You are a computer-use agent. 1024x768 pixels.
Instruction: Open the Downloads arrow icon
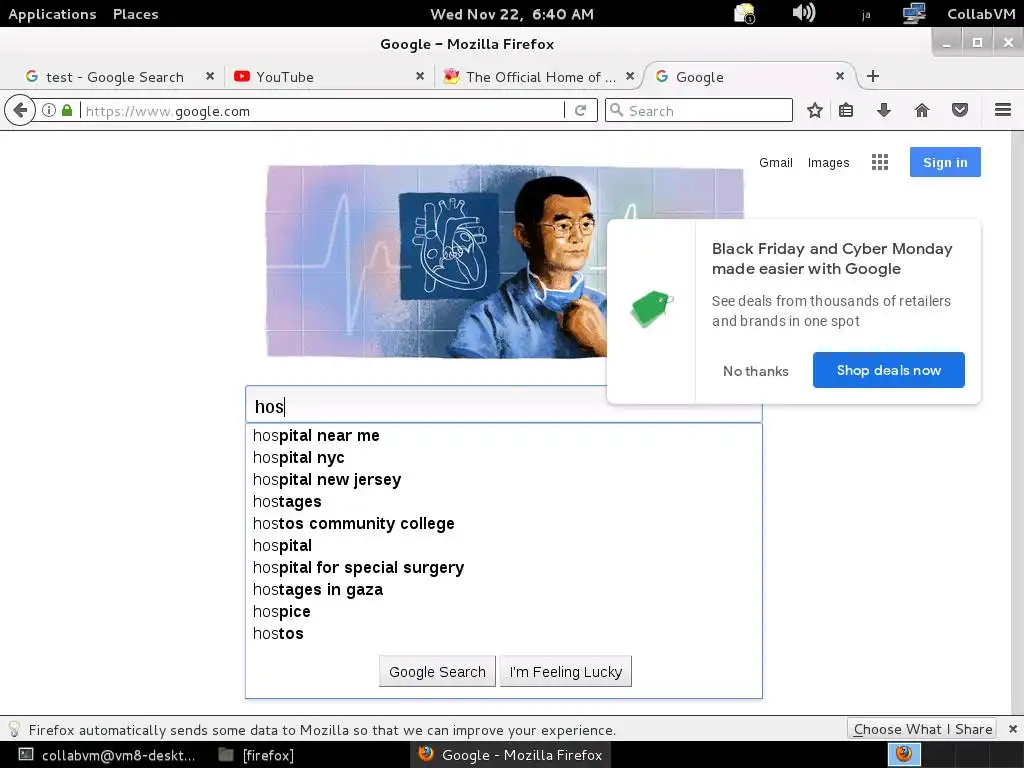[884, 110]
